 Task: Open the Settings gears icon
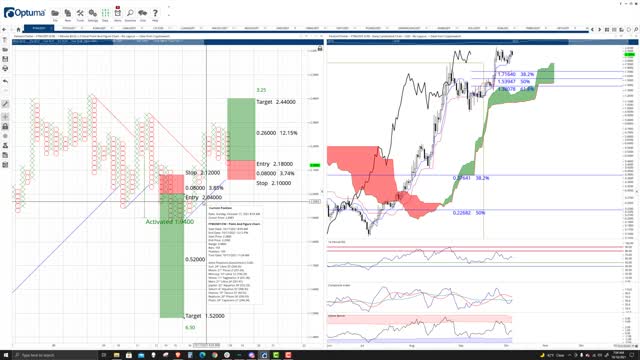93,13
